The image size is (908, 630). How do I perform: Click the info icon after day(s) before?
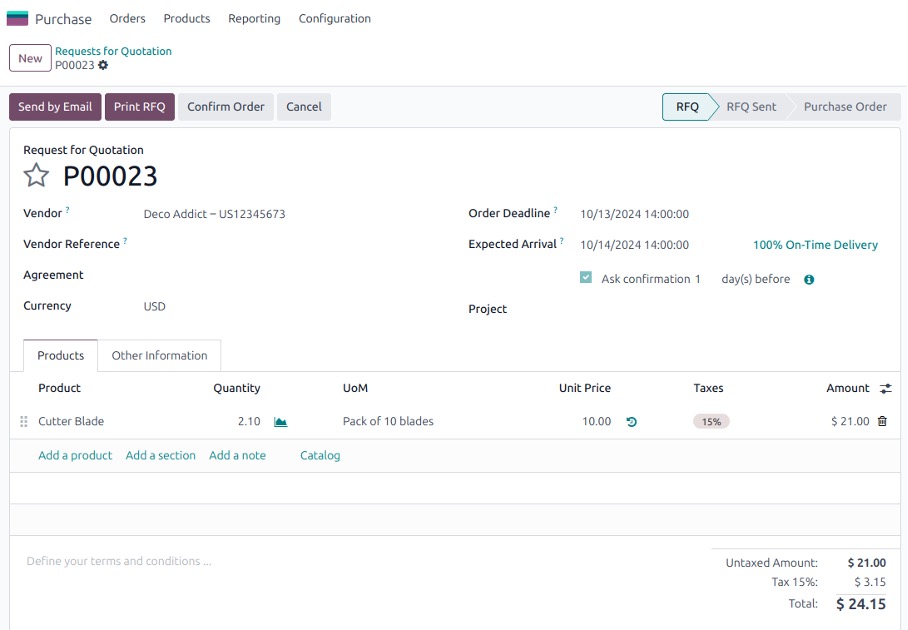(x=809, y=280)
